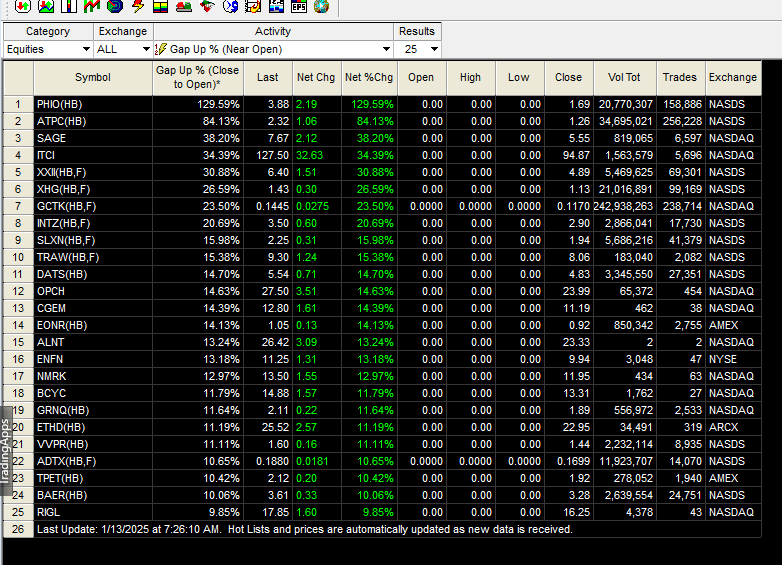Click the Category filter header label
The height and width of the screenshot is (565, 782).
48,31
